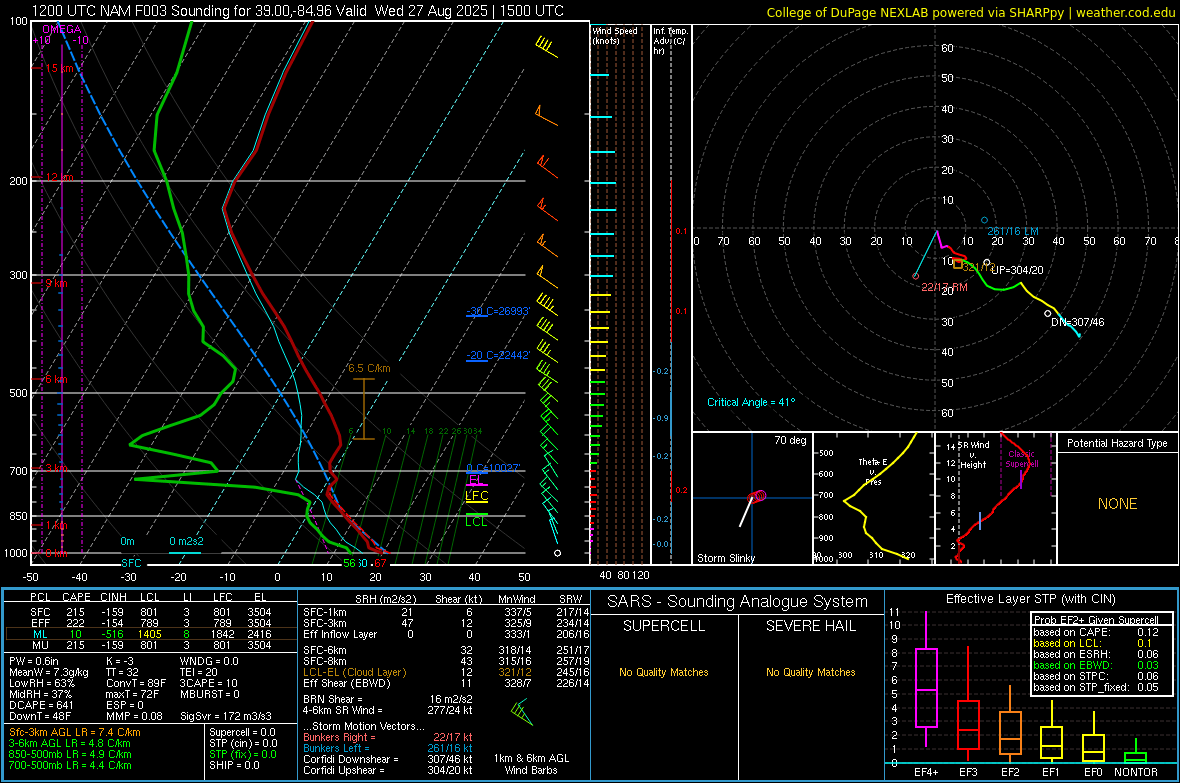
Task: Click the UP=304/20 Corfidi upshear label
Action: pyautogui.click(x=1017, y=270)
